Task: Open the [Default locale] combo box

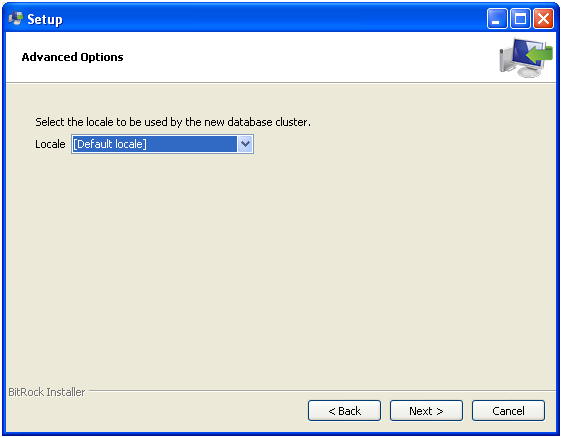Action: [x=162, y=144]
